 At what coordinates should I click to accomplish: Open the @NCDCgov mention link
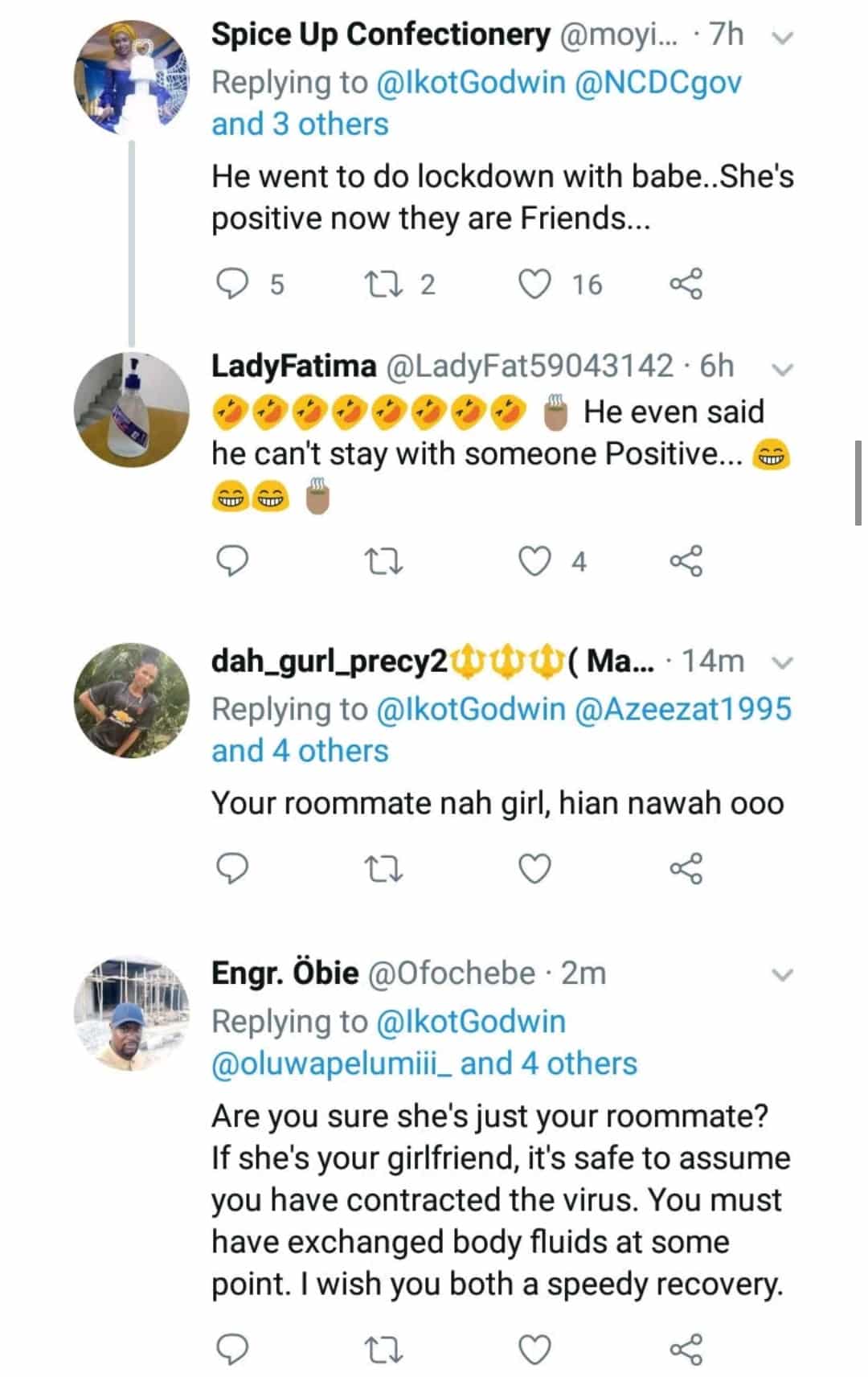pyautogui.click(x=658, y=82)
